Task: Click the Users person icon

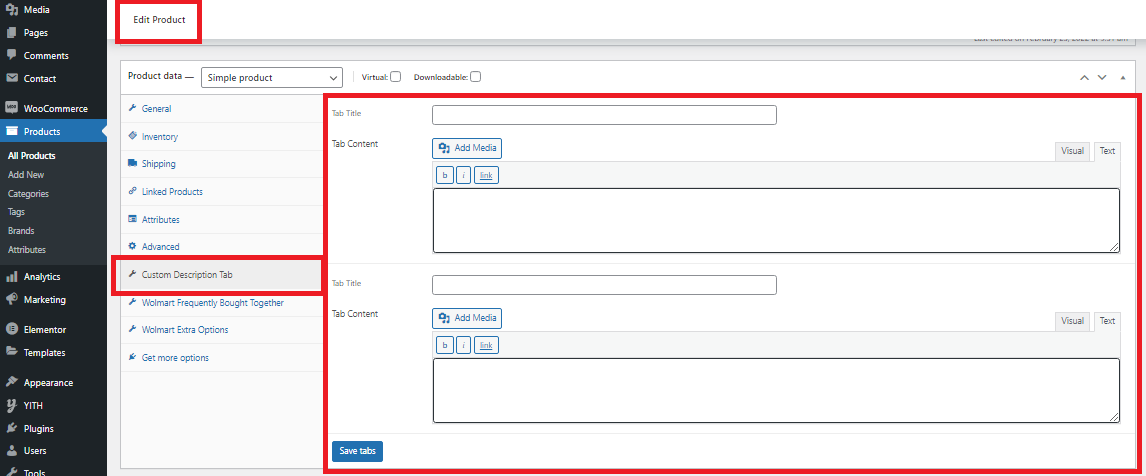Action: click(x=12, y=451)
